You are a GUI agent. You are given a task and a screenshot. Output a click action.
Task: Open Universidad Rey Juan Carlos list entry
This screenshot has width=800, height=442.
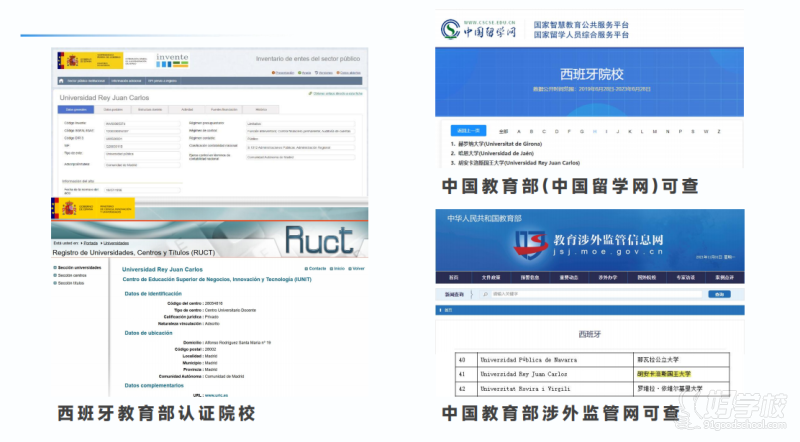(x=522, y=162)
